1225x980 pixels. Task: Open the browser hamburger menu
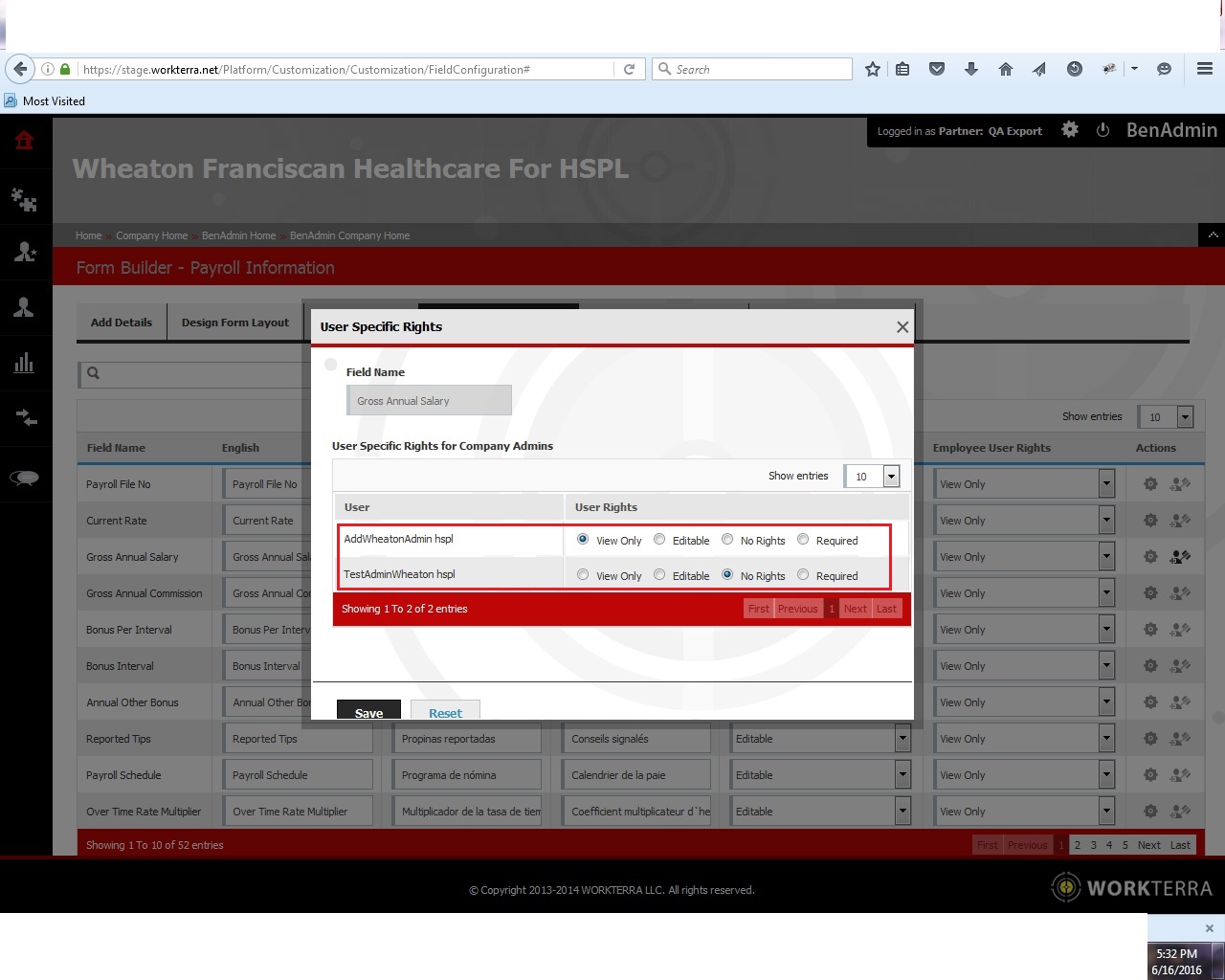(1205, 69)
